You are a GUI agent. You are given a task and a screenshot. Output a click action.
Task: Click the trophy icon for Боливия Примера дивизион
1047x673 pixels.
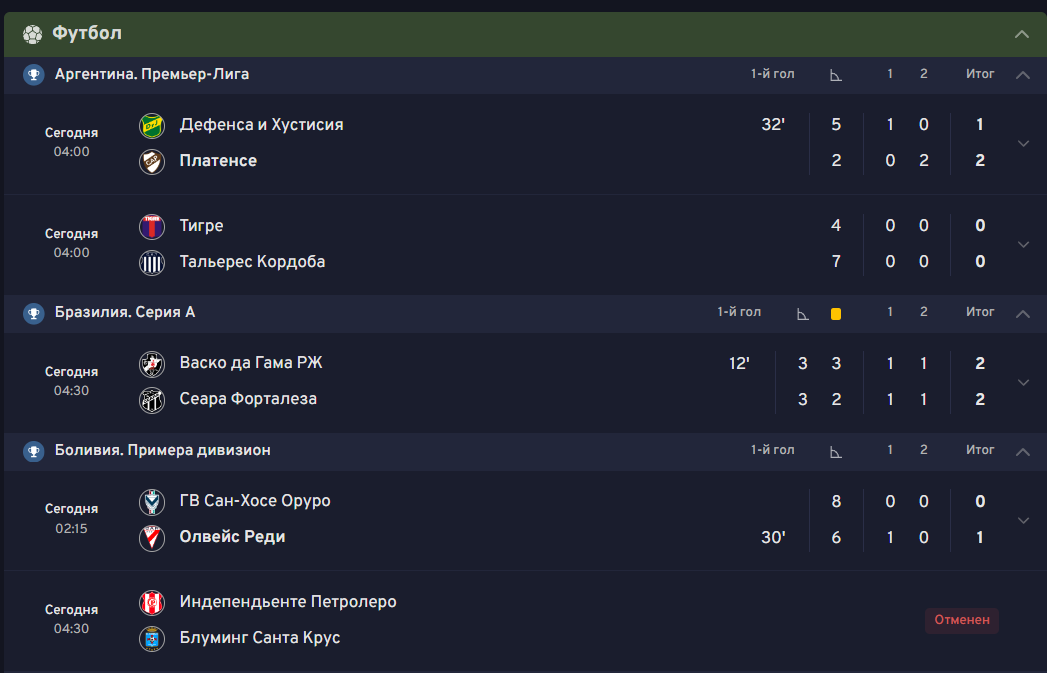34,451
